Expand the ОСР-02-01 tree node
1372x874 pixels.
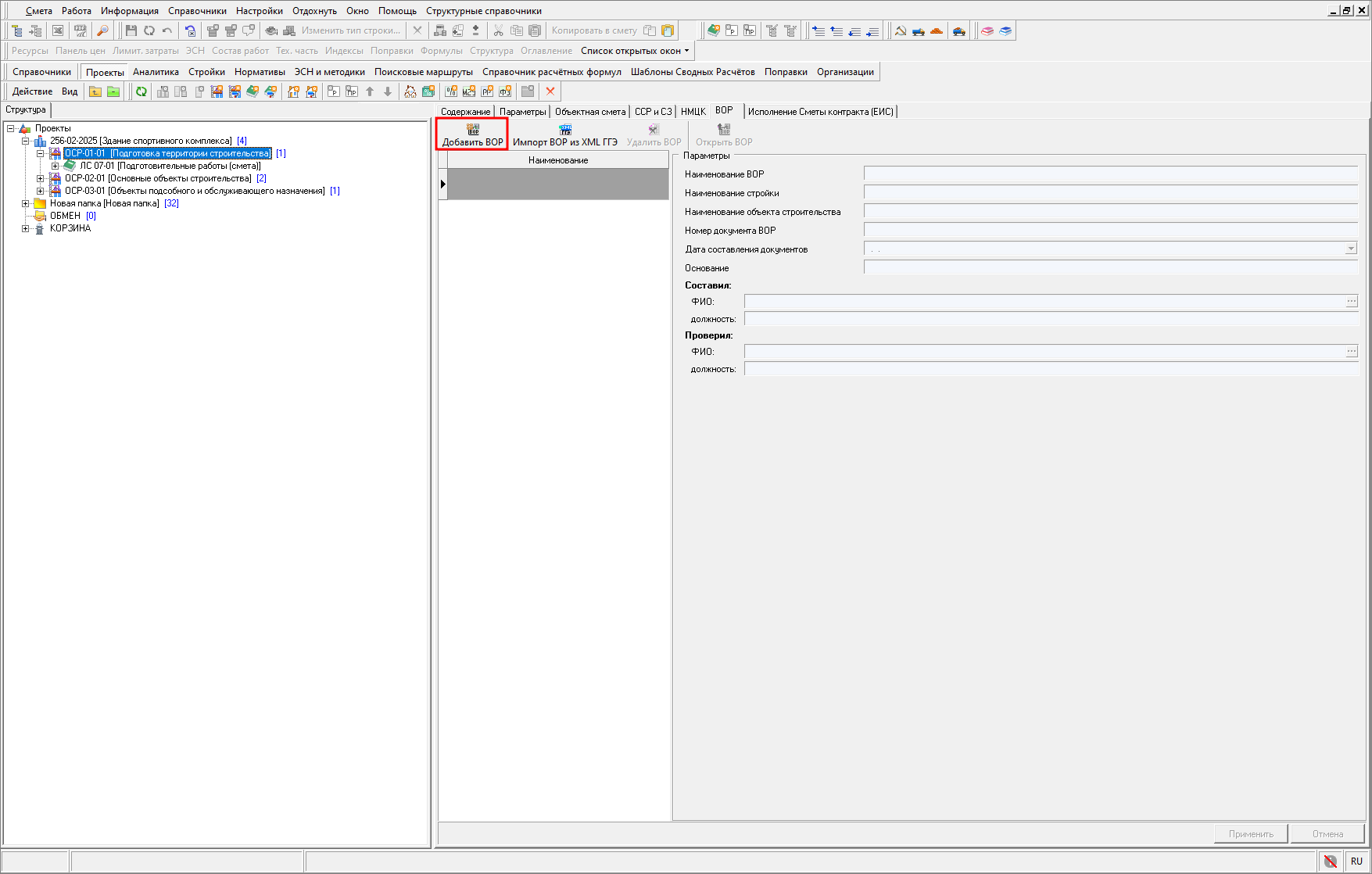click(x=41, y=178)
